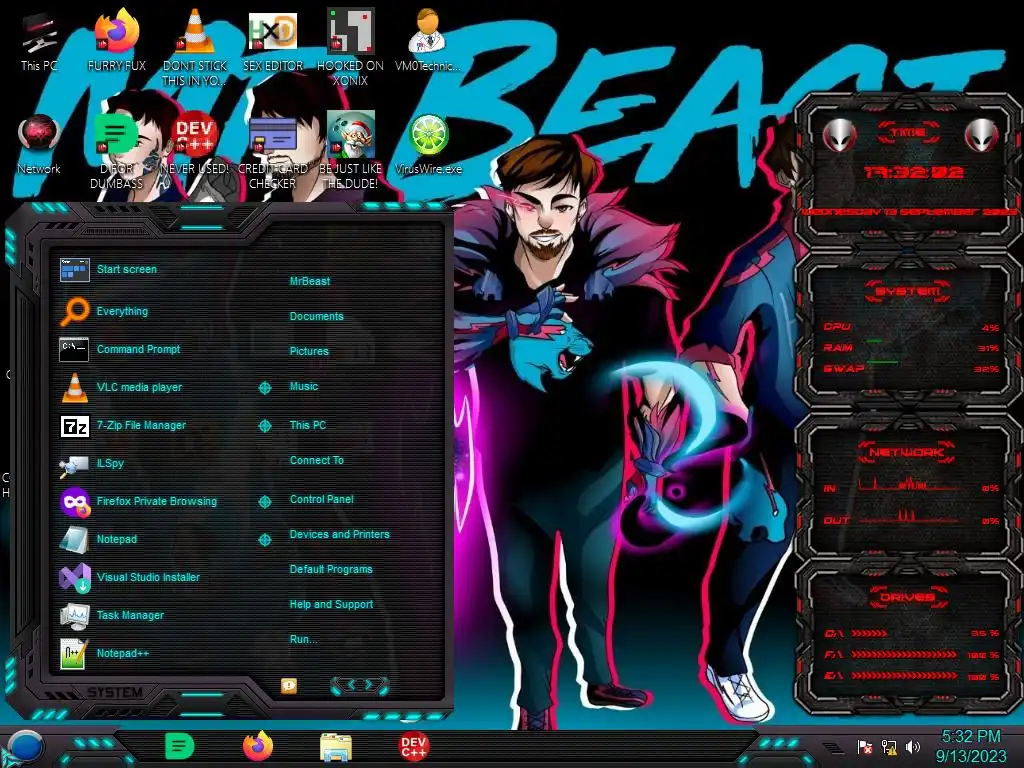Click the flag notification tray icon
Image resolution: width=1024 pixels, height=768 pixels.
tap(865, 746)
